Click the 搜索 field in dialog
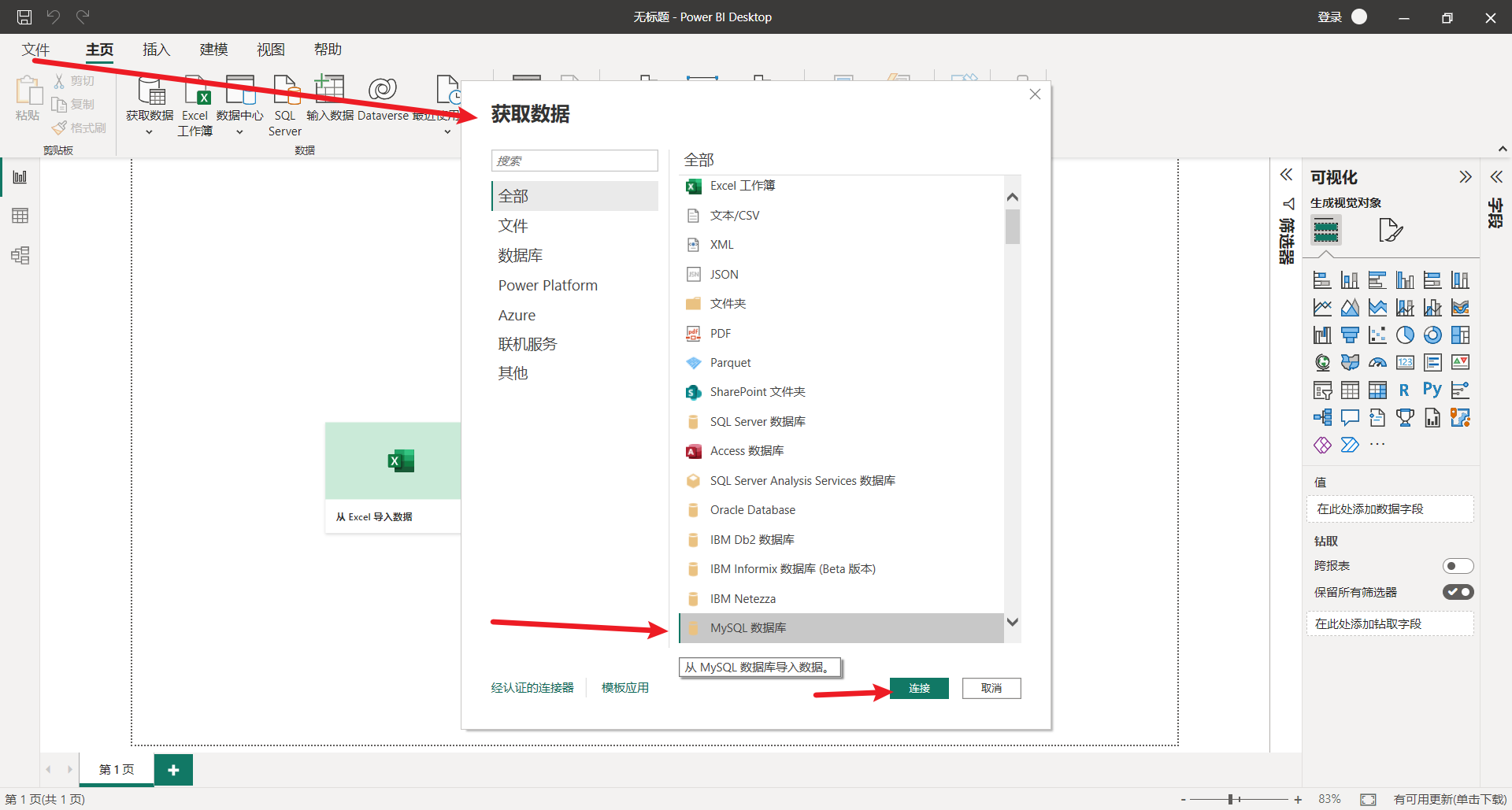 click(x=575, y=161)
